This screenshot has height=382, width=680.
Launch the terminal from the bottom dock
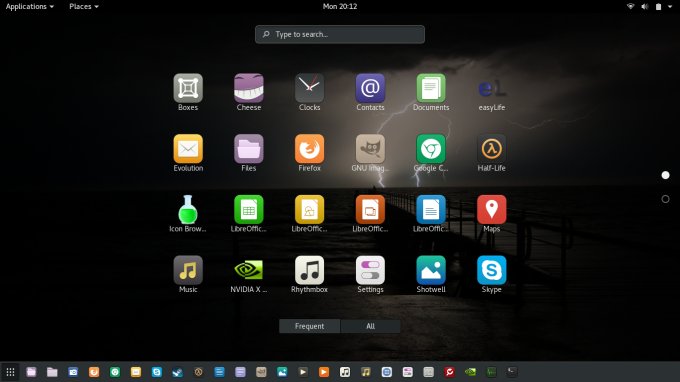coord(512,372)
